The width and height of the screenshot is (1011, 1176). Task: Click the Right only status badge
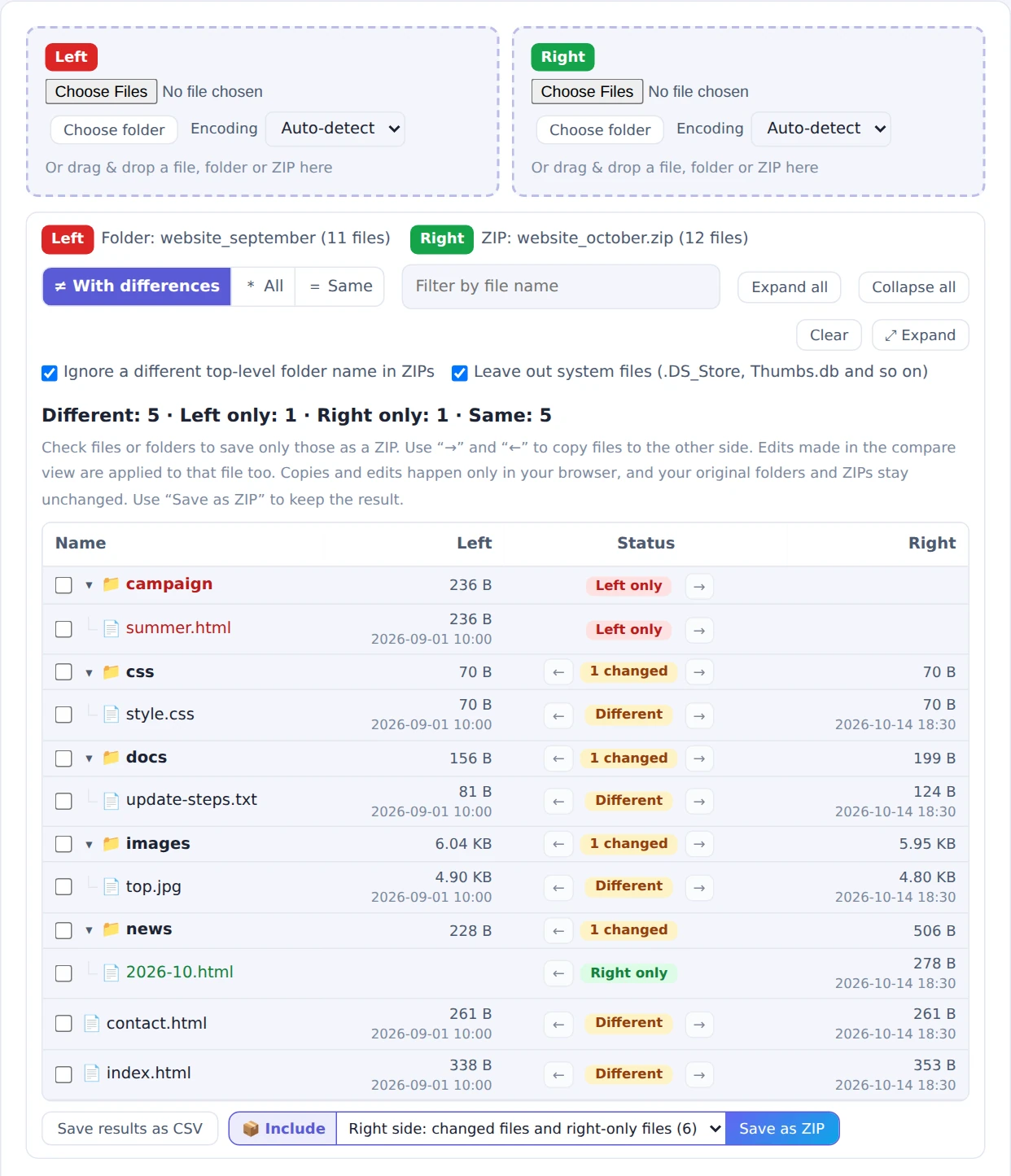628,973
